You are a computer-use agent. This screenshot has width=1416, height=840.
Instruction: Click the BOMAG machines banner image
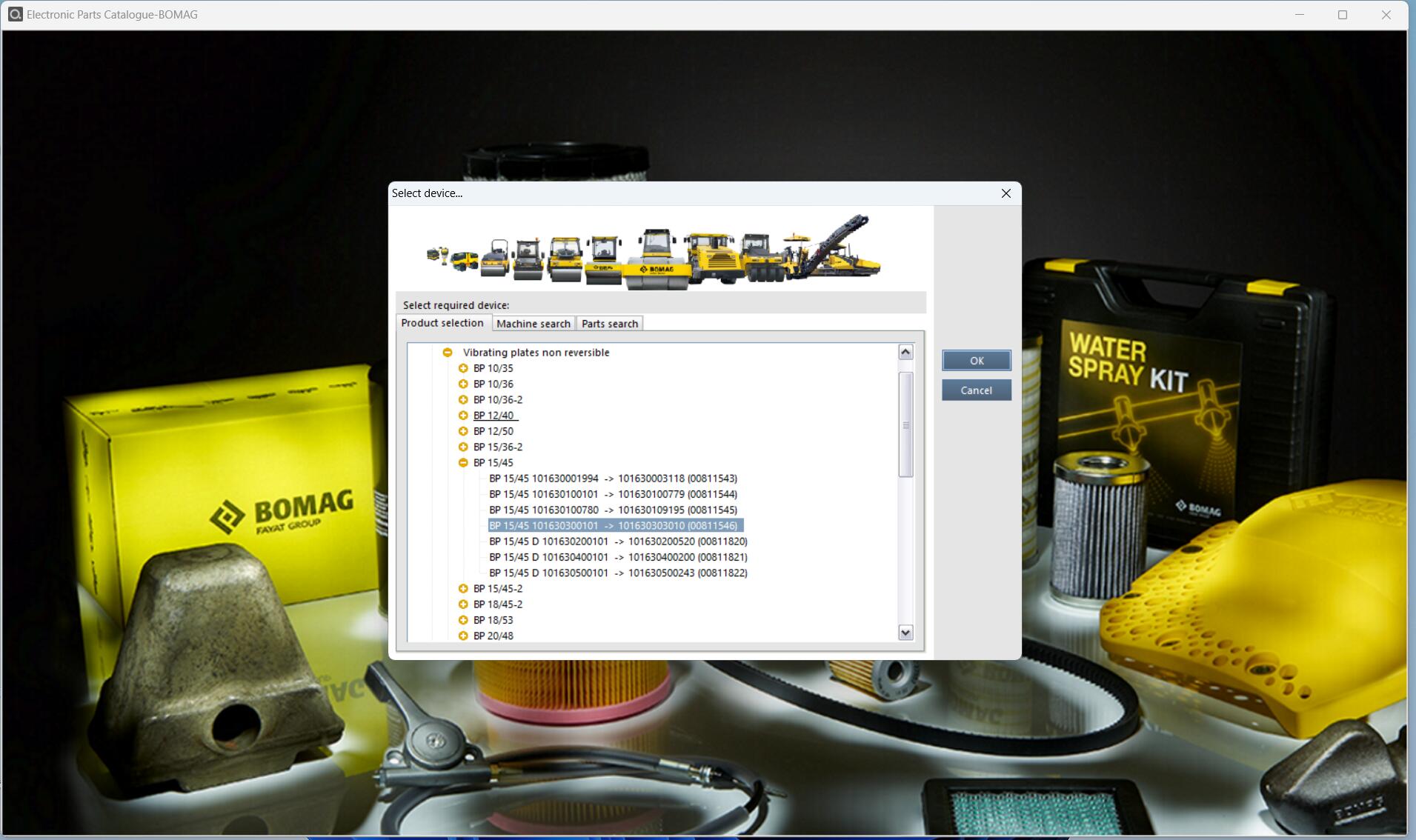click(x=654, y=252)
